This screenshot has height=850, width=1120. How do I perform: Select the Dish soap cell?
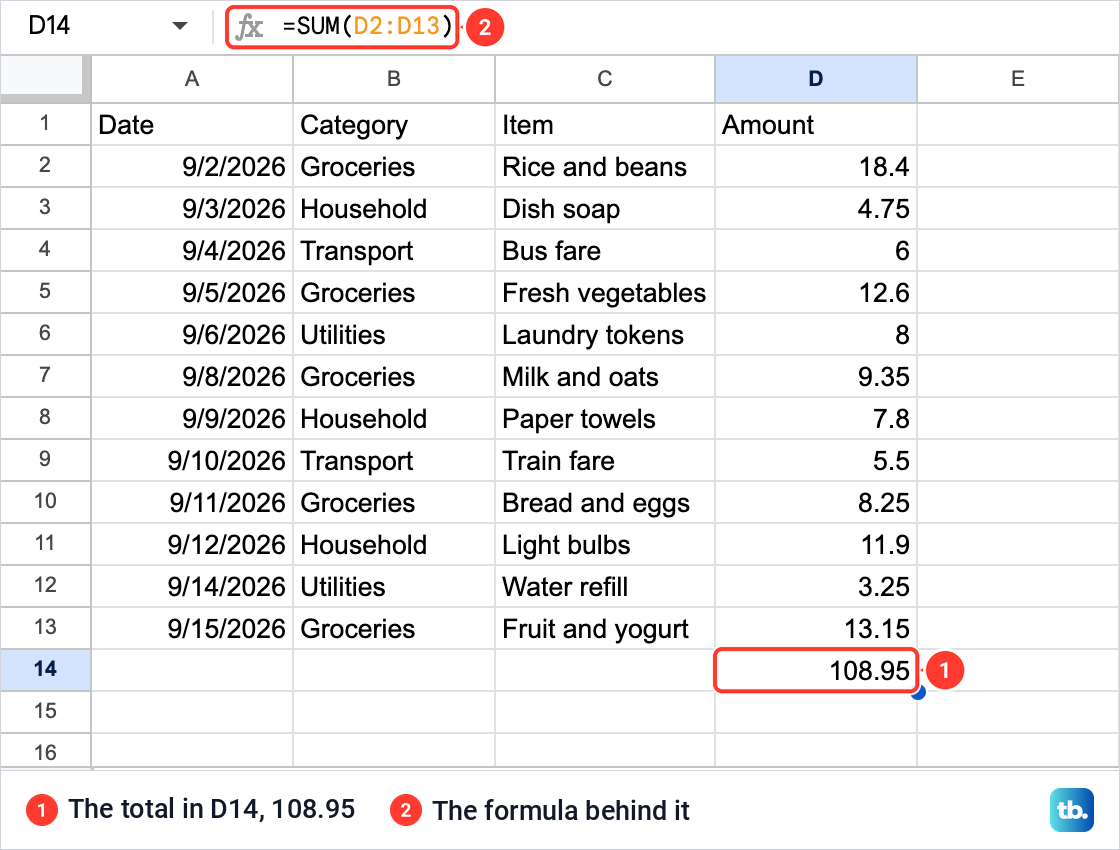(x=605, y=209)
